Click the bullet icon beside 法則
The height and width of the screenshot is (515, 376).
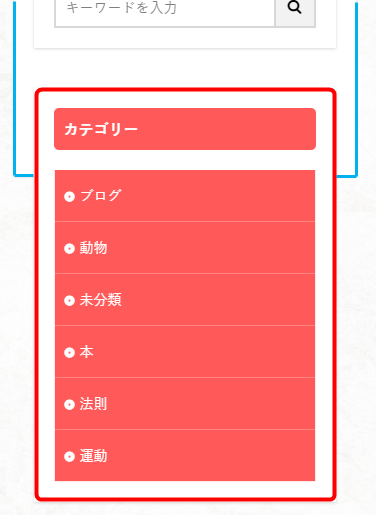pyautogui.click(x=69, y=405)
